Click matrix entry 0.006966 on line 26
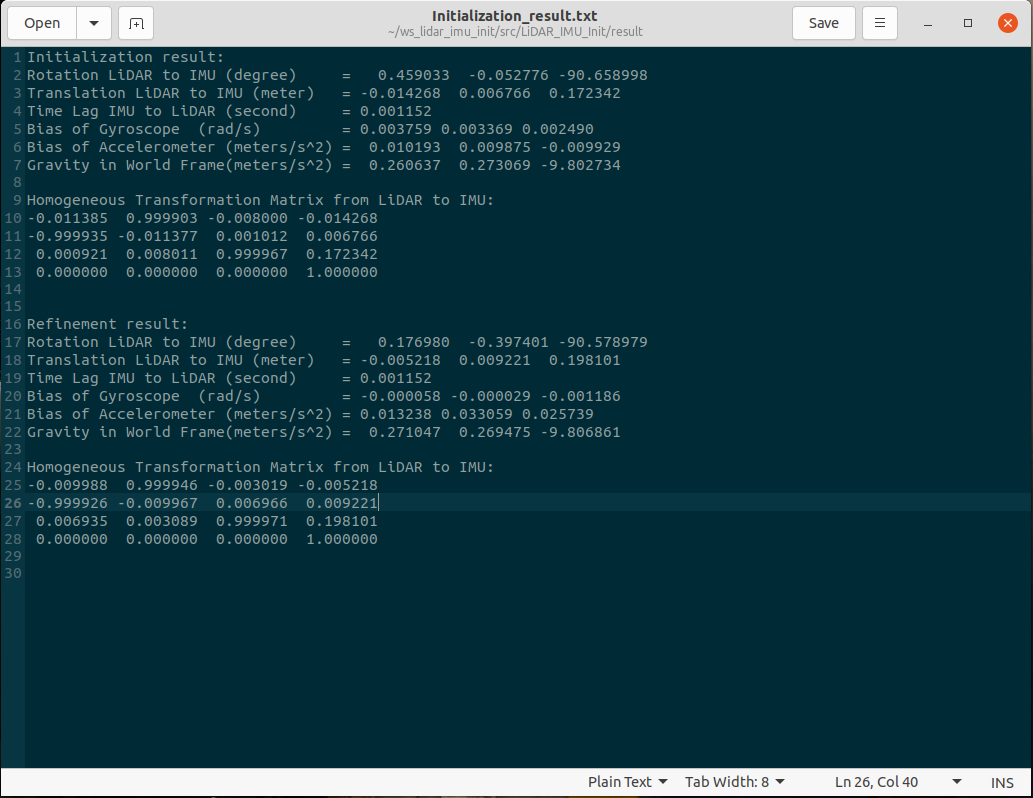The width and height of the screenshot is (1033, 798). click(x=252, y=503)
